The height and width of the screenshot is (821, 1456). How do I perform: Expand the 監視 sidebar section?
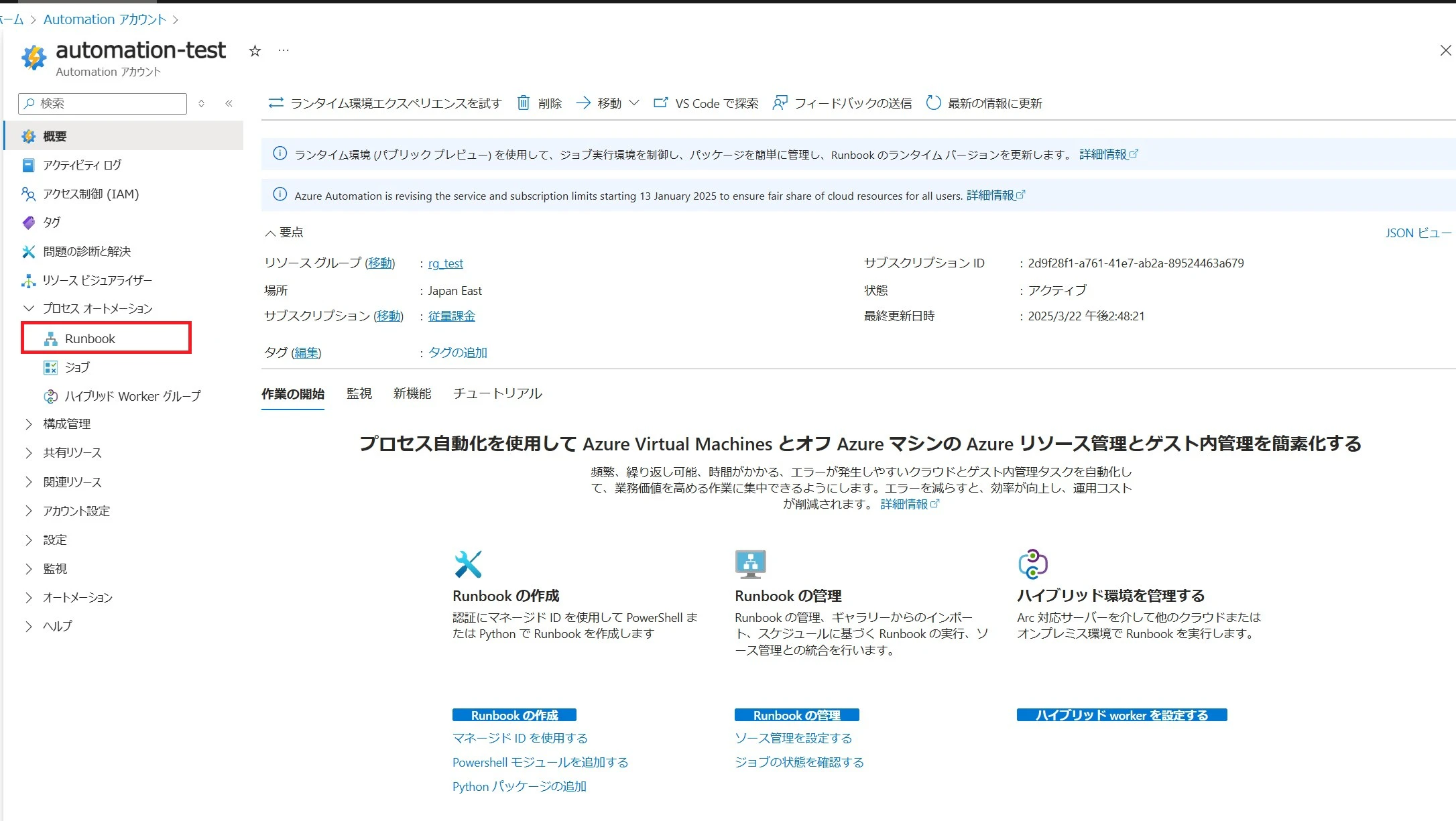pos(28,568)
